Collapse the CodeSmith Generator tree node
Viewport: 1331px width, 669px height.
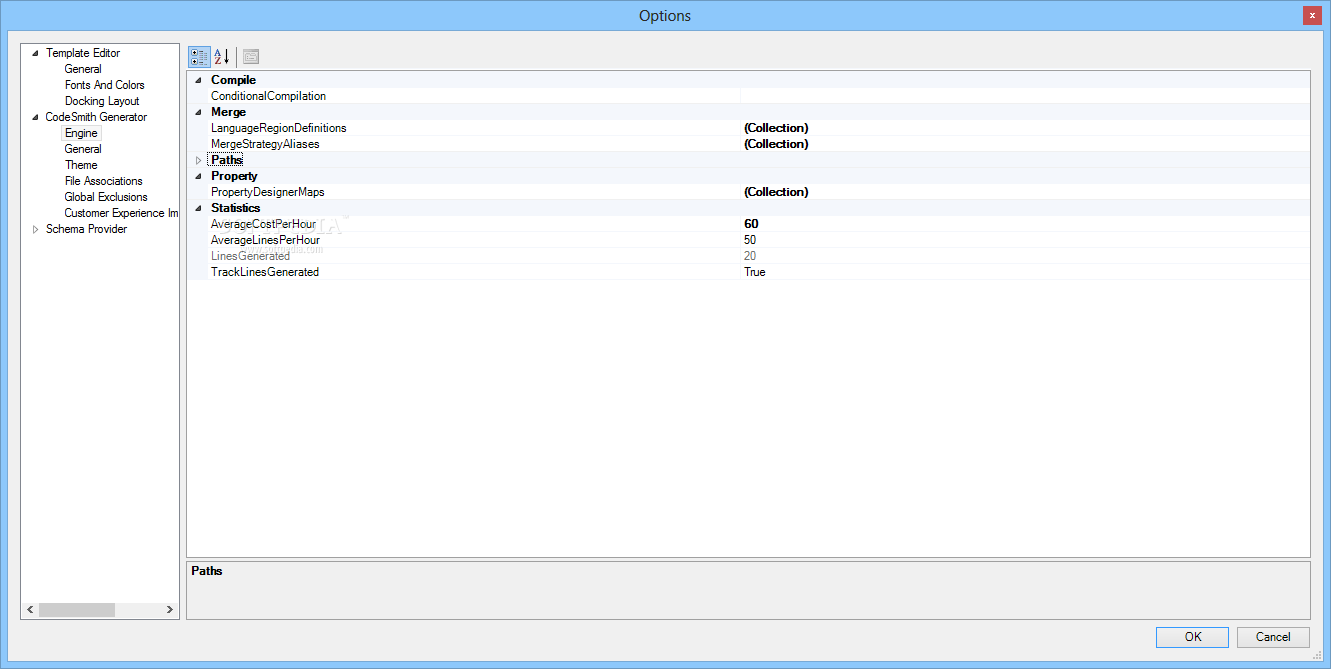click(36, 117)
